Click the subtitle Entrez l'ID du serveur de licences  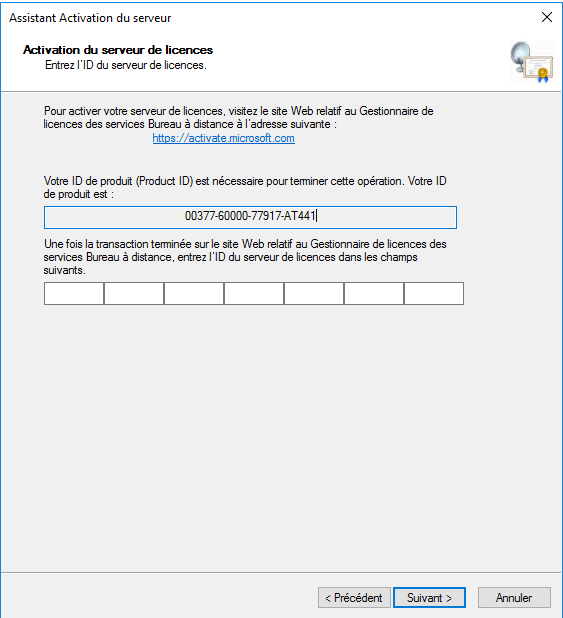pos(126,65)
